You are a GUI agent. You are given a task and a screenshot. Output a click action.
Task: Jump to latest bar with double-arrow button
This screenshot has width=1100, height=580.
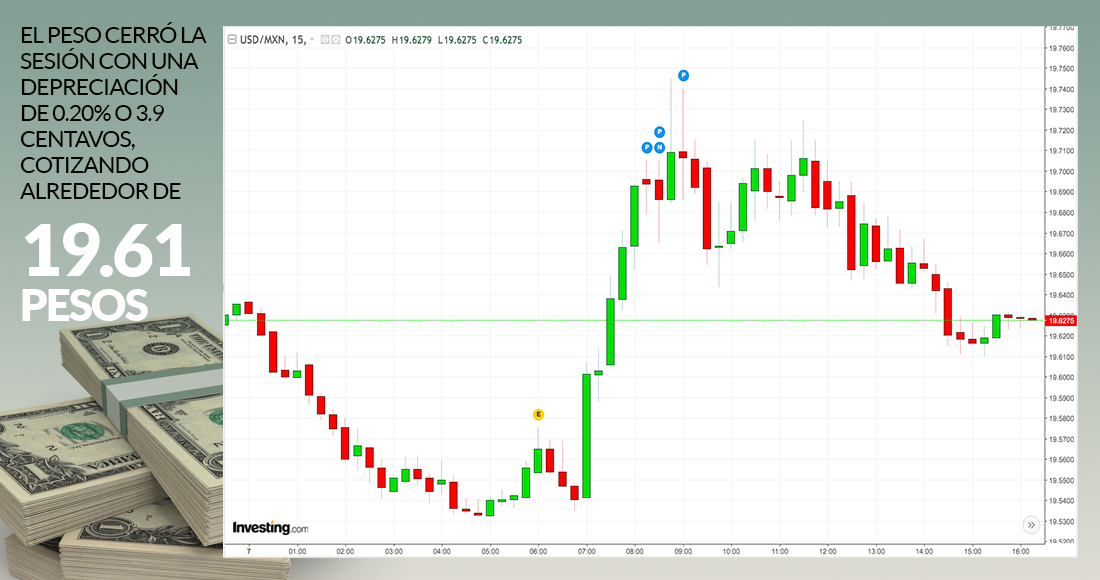[x=1030, y=524]
